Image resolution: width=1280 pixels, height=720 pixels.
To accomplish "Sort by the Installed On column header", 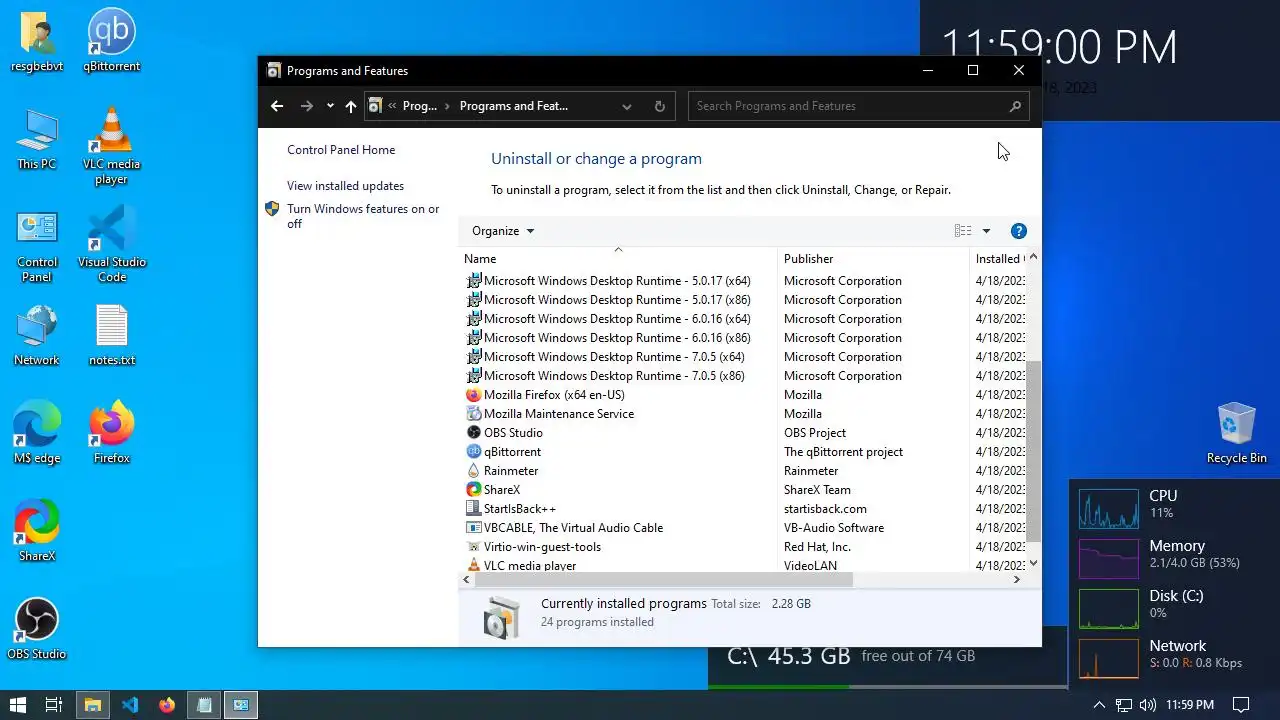I will pyautogui.click(x=997, y=259).
